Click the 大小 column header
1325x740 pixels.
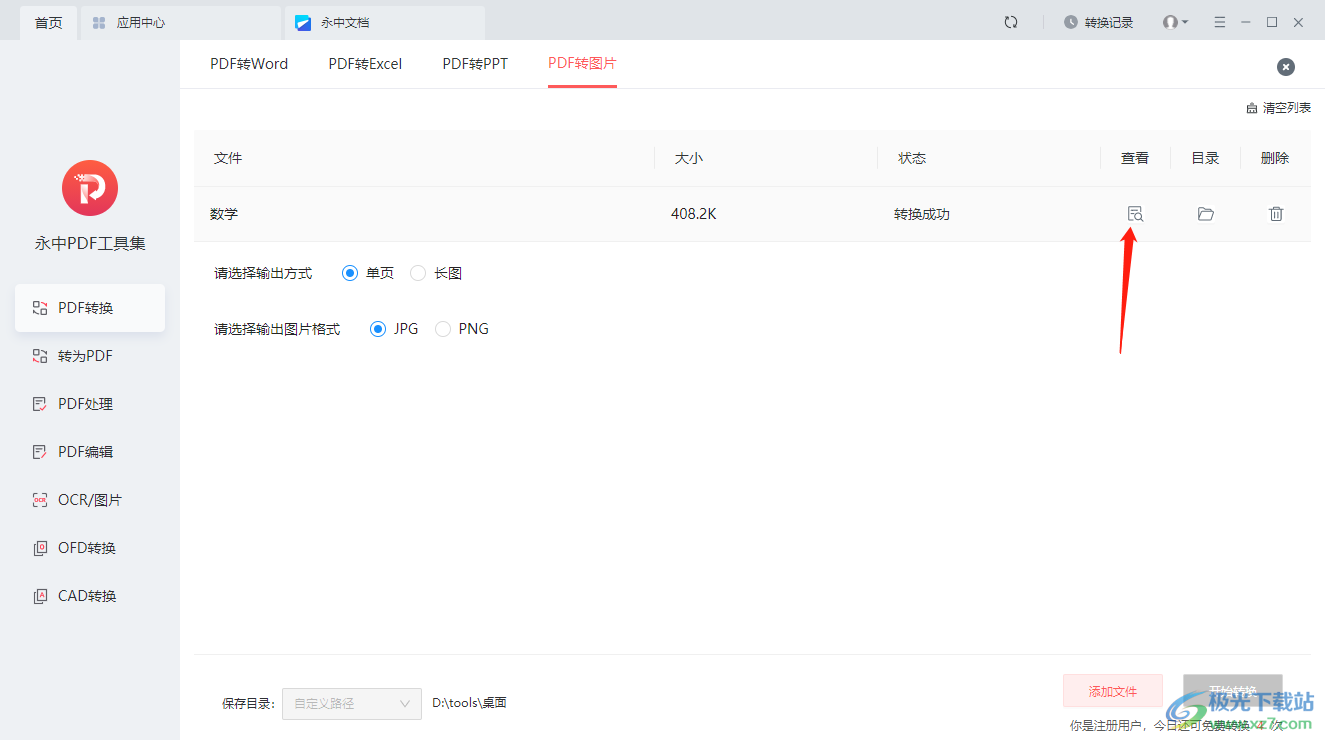click(x=689, y=158)
